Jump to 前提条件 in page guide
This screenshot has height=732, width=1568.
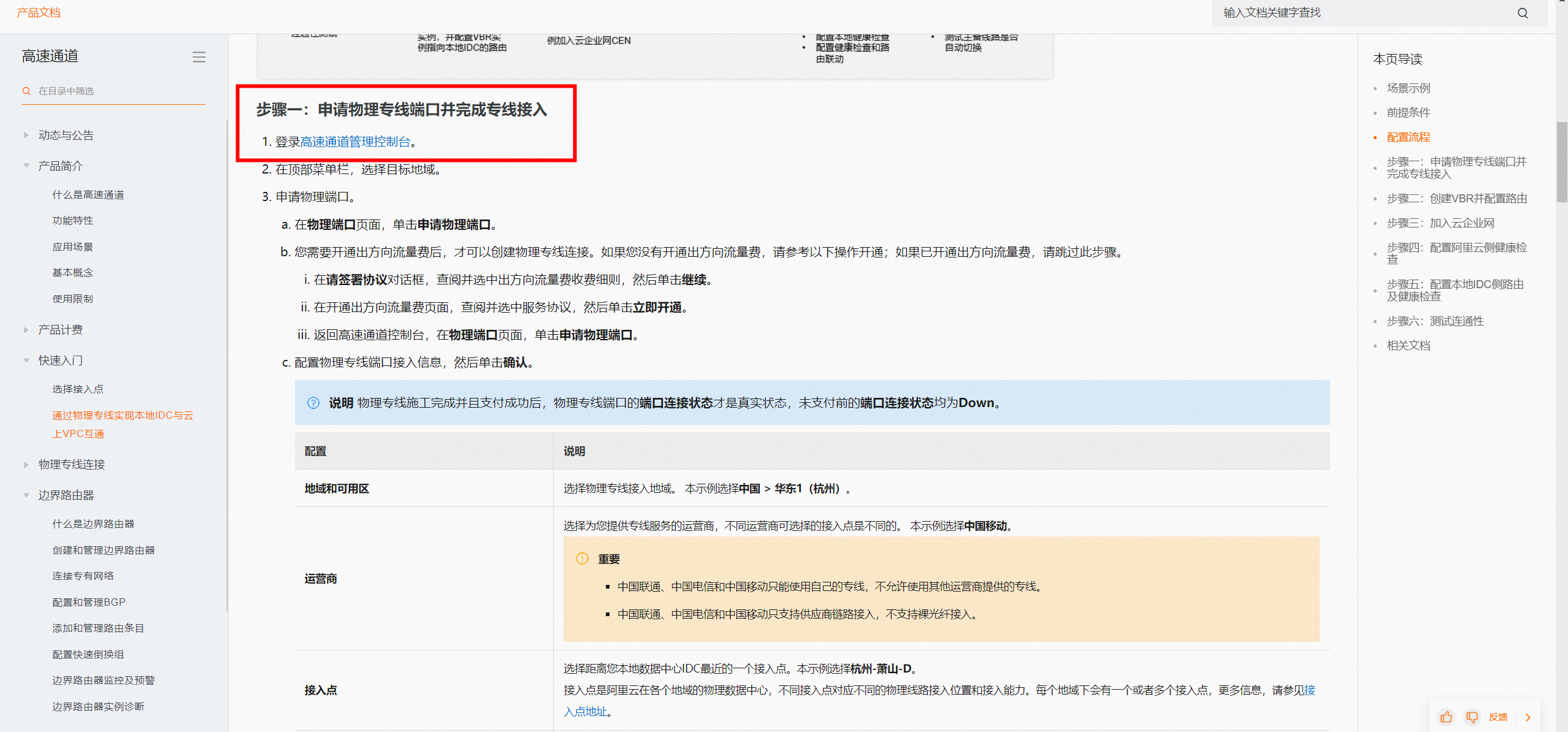point(1409,113)
